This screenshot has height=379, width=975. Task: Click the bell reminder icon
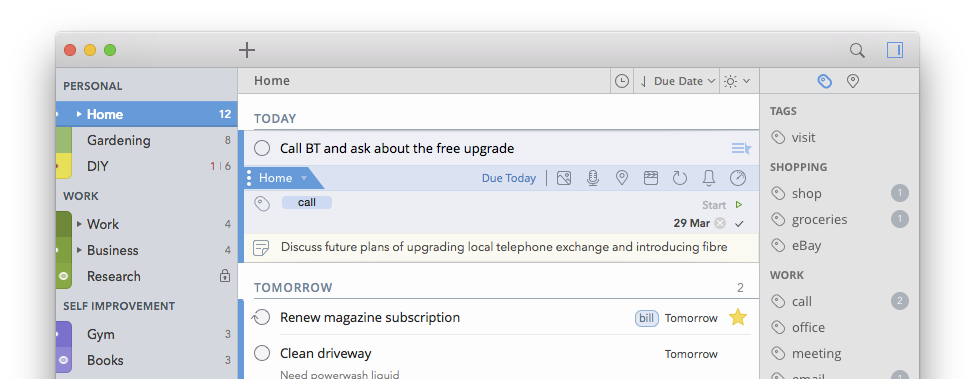tap(708, 178)
